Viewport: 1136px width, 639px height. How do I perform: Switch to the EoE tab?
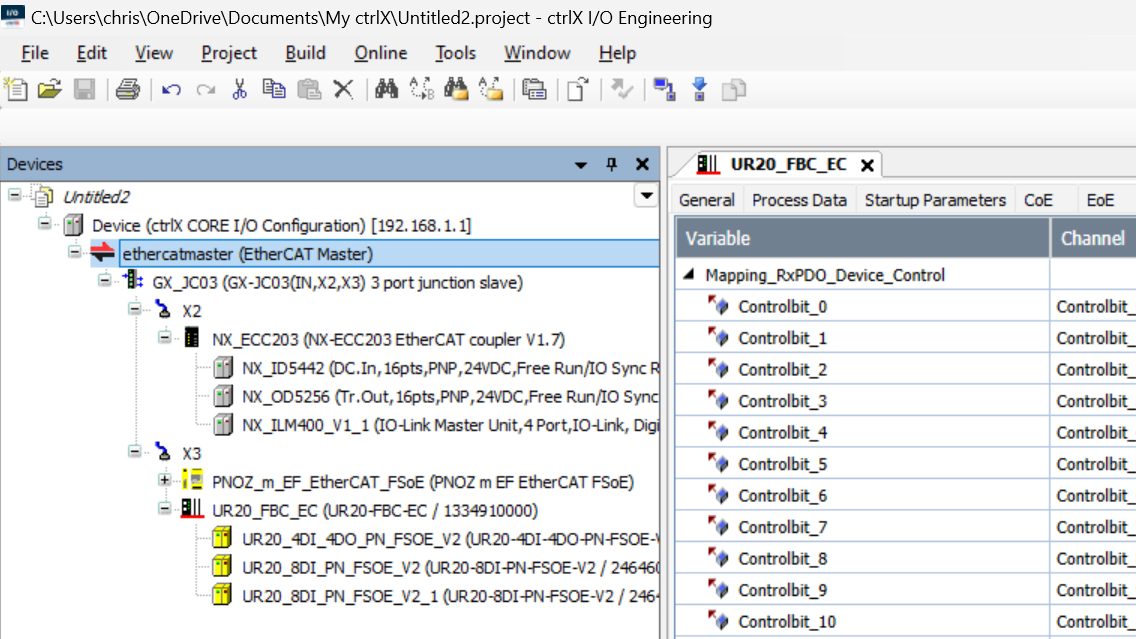[1100, 200]
